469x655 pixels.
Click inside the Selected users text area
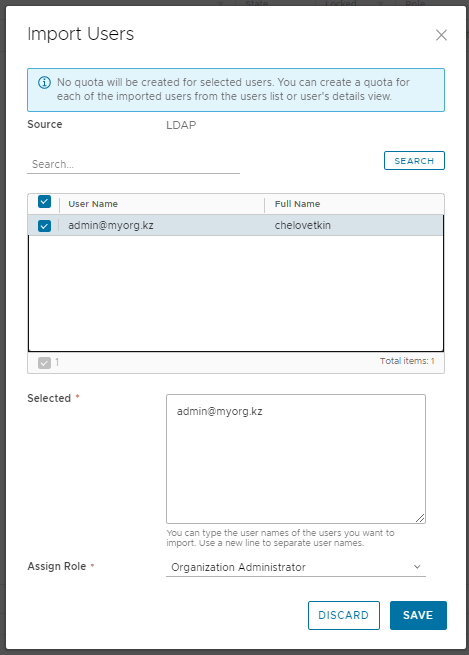296,459
